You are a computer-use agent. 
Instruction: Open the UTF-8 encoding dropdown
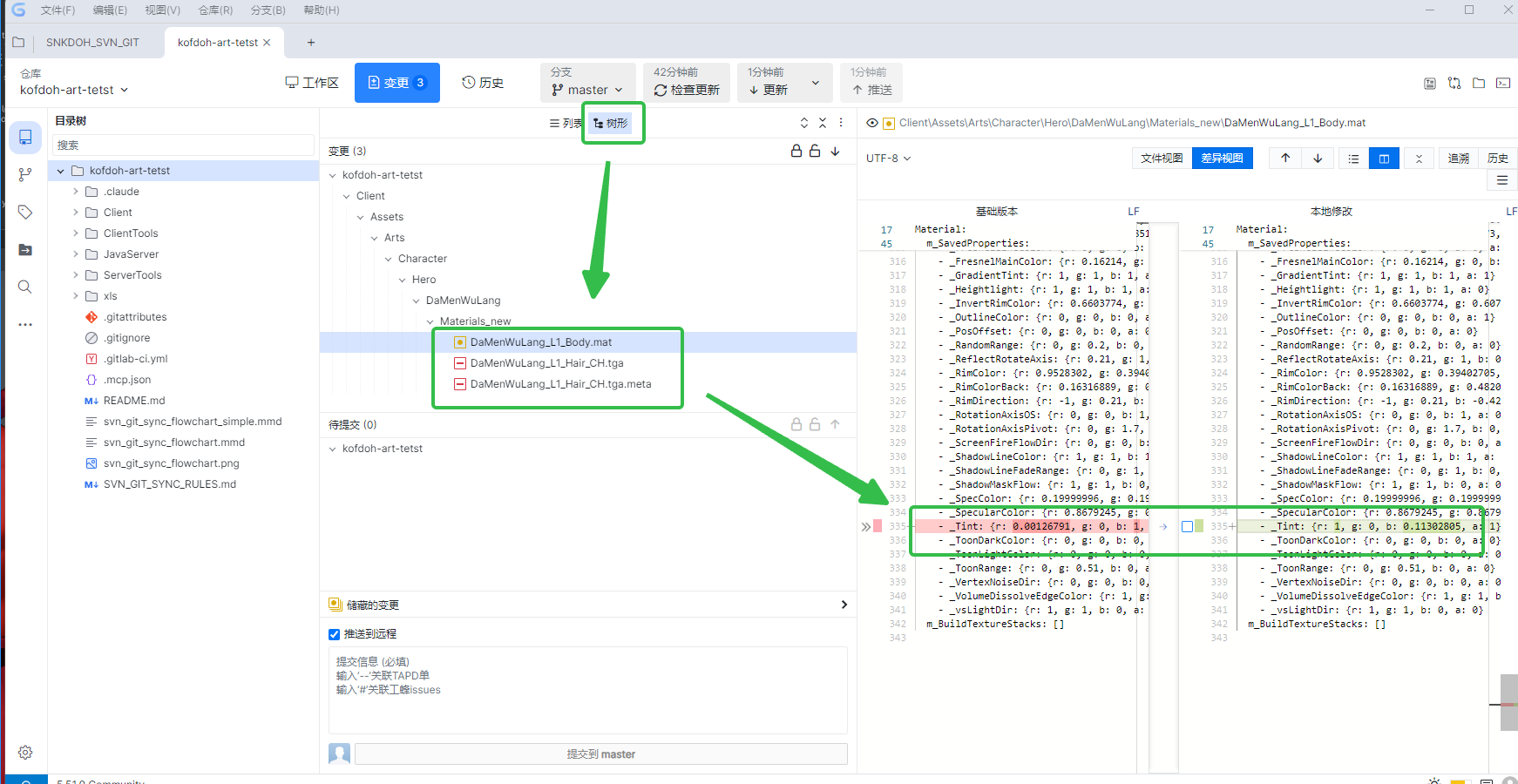(888, 159)
